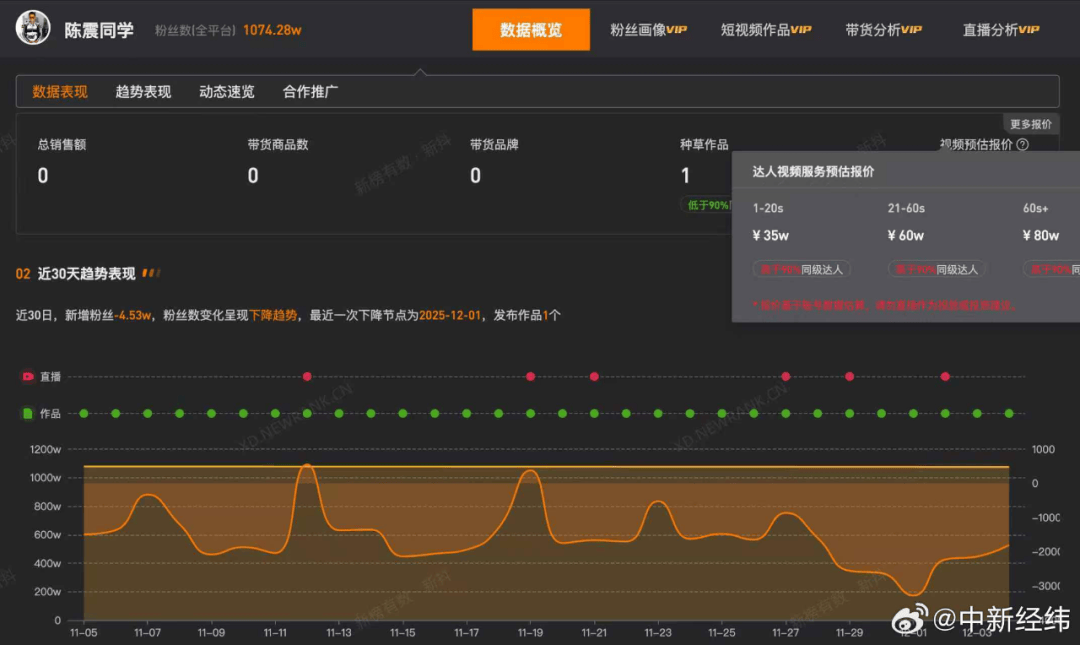
Task: Toggle the green 作品 legend icon
Action: pyautogui.click(x=28, y=413)
